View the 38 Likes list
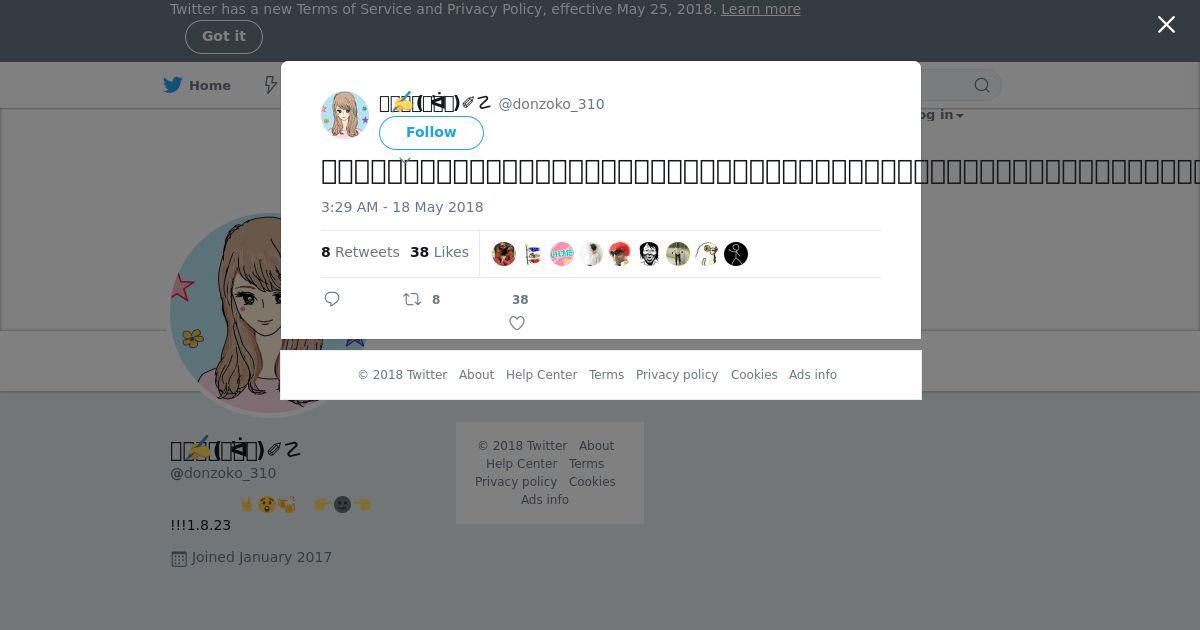1200x630 pixels. click(439, 252)
